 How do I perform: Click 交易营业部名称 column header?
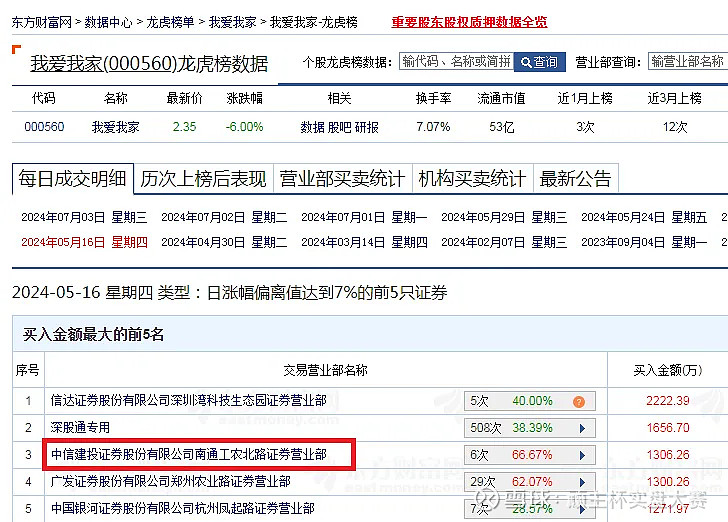click(x=325, y=370)
